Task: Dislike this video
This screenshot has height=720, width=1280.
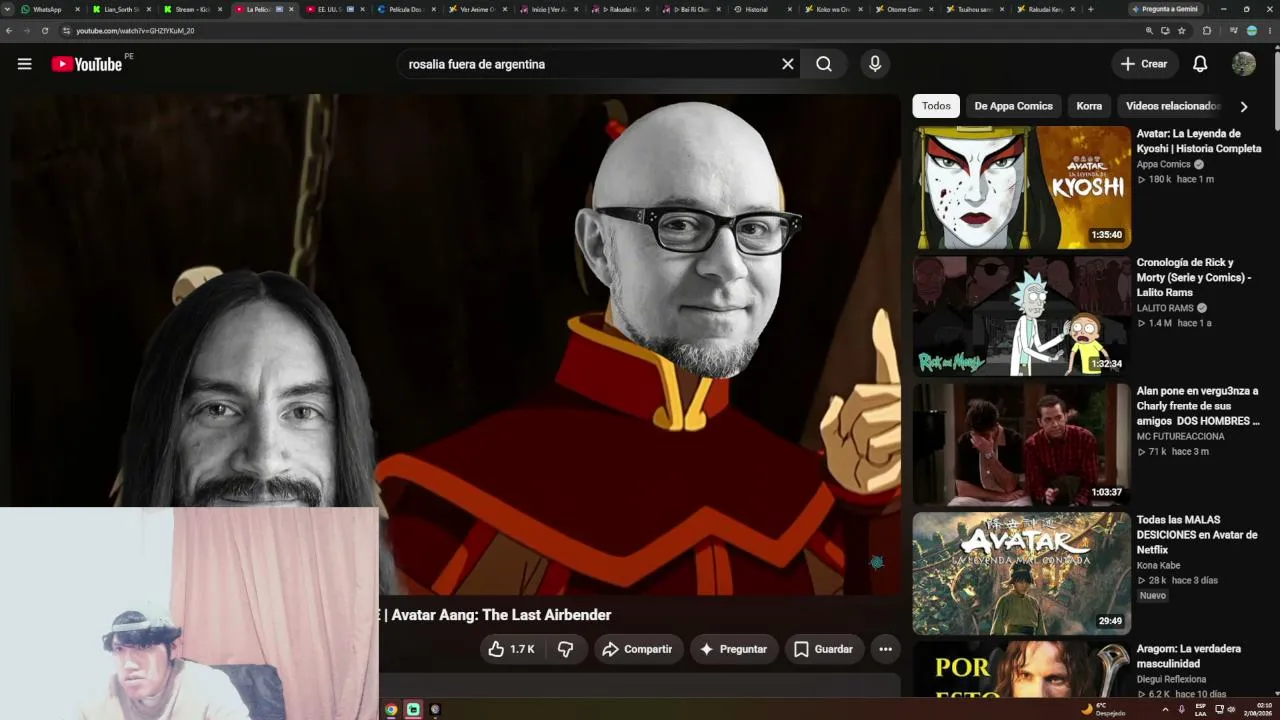Action: (566, 649)
